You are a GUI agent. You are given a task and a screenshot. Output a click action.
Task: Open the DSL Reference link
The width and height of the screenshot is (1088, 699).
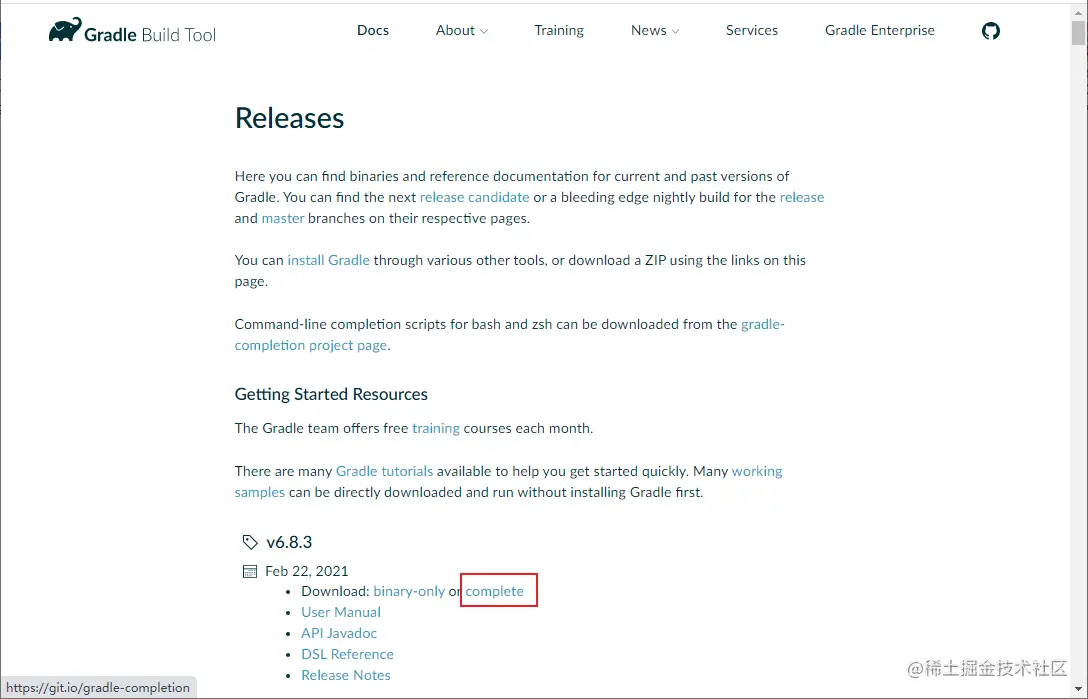pos(347,654)
